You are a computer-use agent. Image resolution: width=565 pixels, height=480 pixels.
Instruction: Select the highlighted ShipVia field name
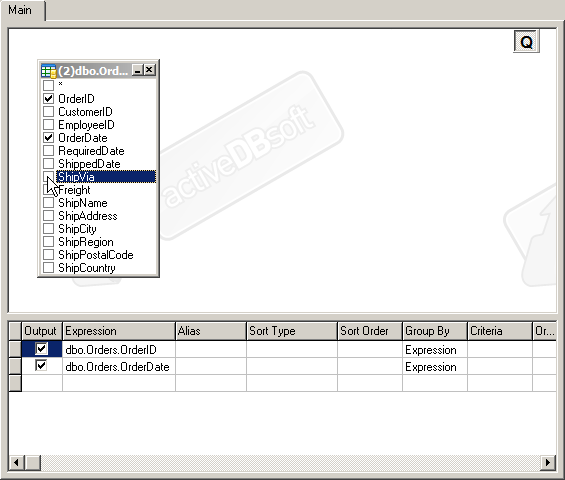click(x=106, y=177)
